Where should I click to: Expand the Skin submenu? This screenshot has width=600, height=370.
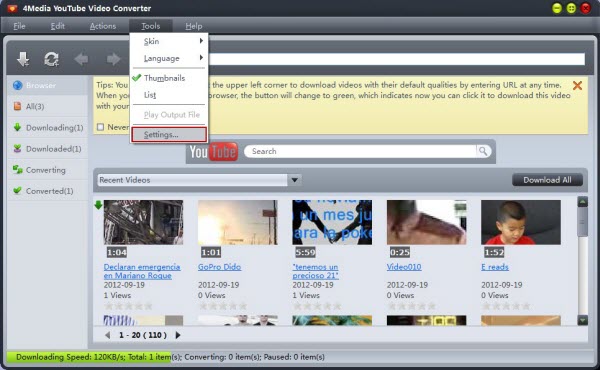[x=169, y=41]
